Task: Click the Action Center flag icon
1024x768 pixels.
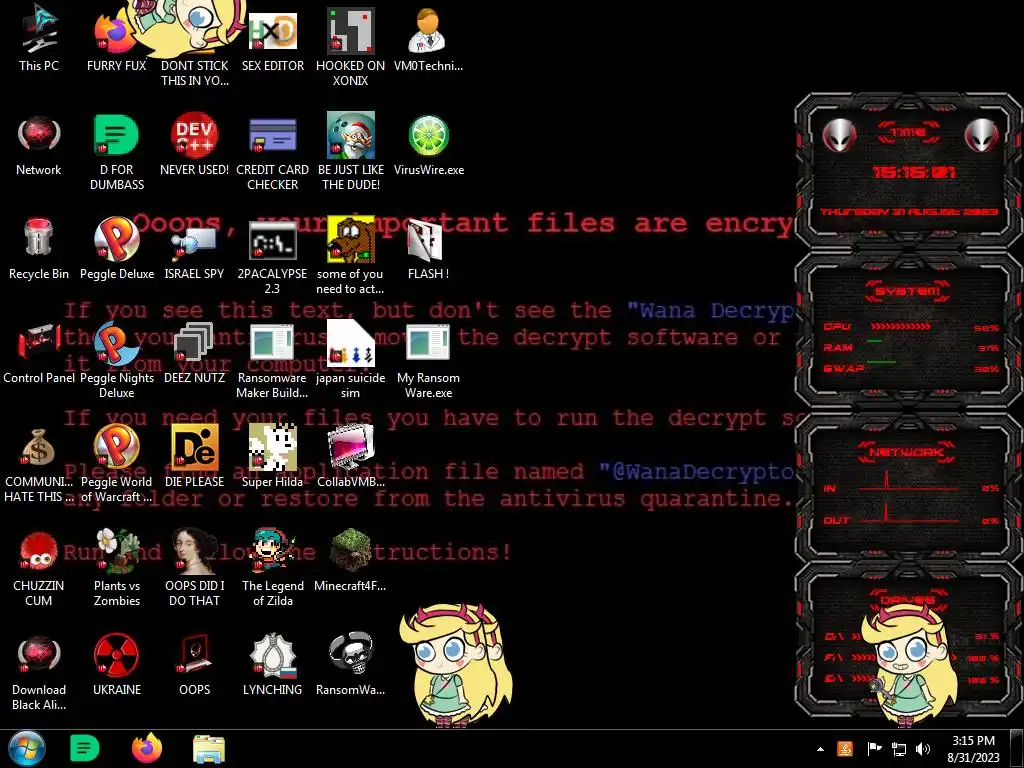Action: pos(874,749)
